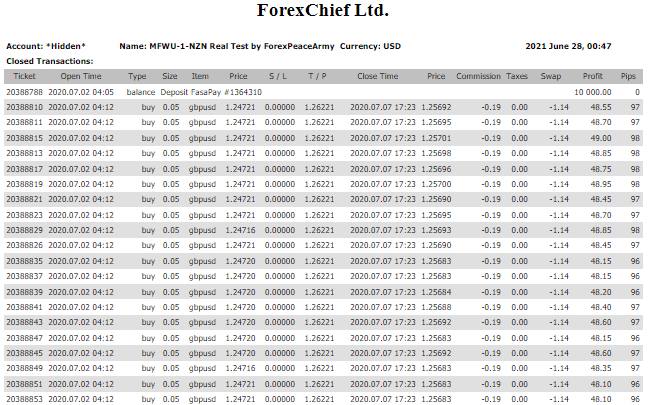The width and height of the screenshot is (648, 405).
Task: Click the 10 000.00 deposit amount
Action: tap(593, 92)
